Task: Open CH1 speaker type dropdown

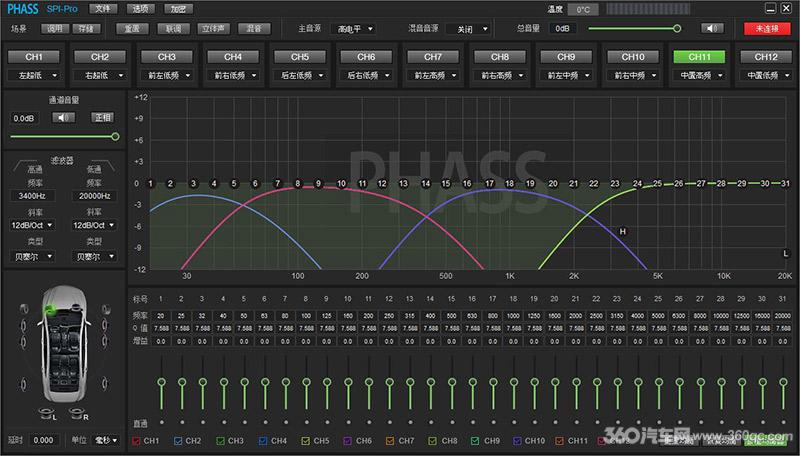Action: [34, 75]
